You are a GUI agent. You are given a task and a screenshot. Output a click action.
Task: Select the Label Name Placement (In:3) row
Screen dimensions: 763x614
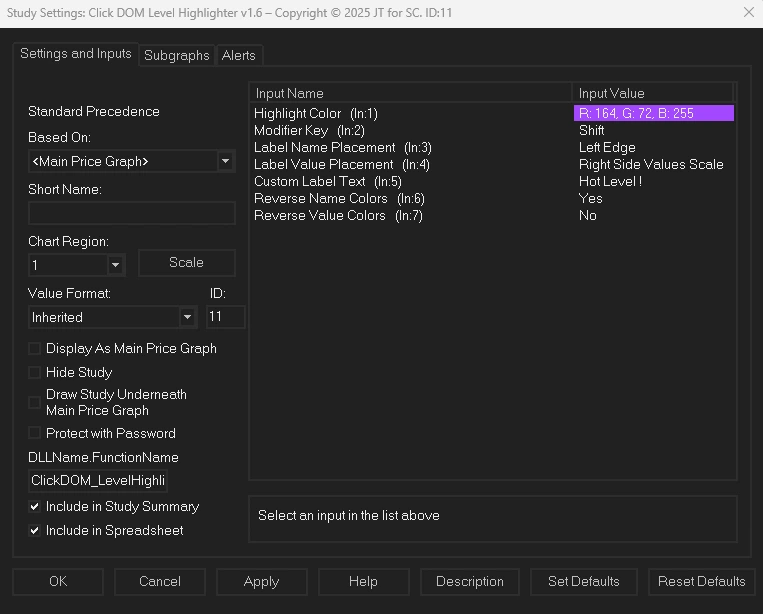[x=493, y=147]
